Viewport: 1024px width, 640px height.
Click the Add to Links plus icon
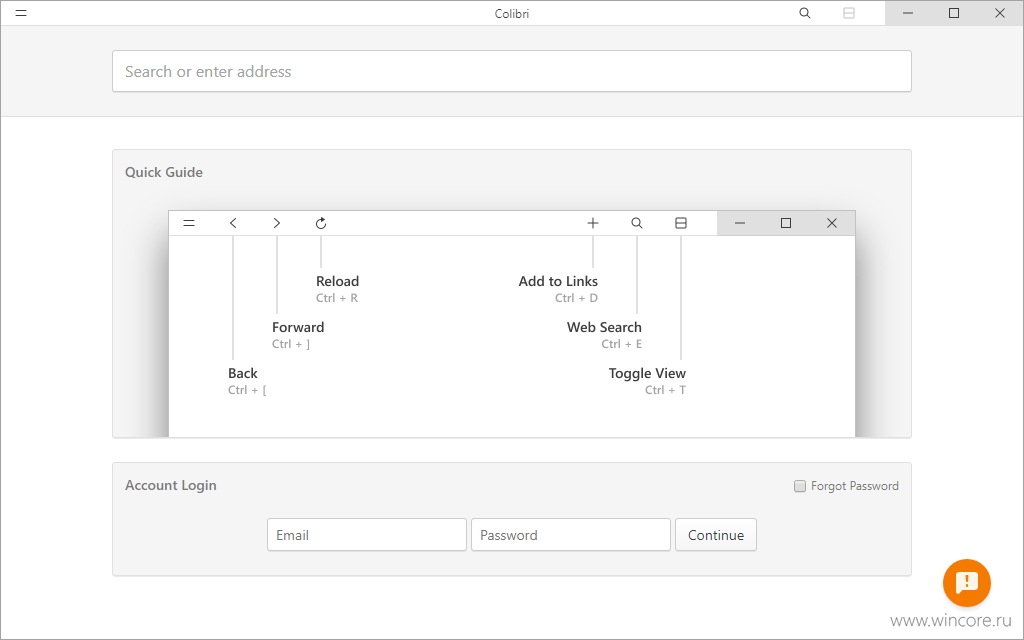[x=593, y=223]
